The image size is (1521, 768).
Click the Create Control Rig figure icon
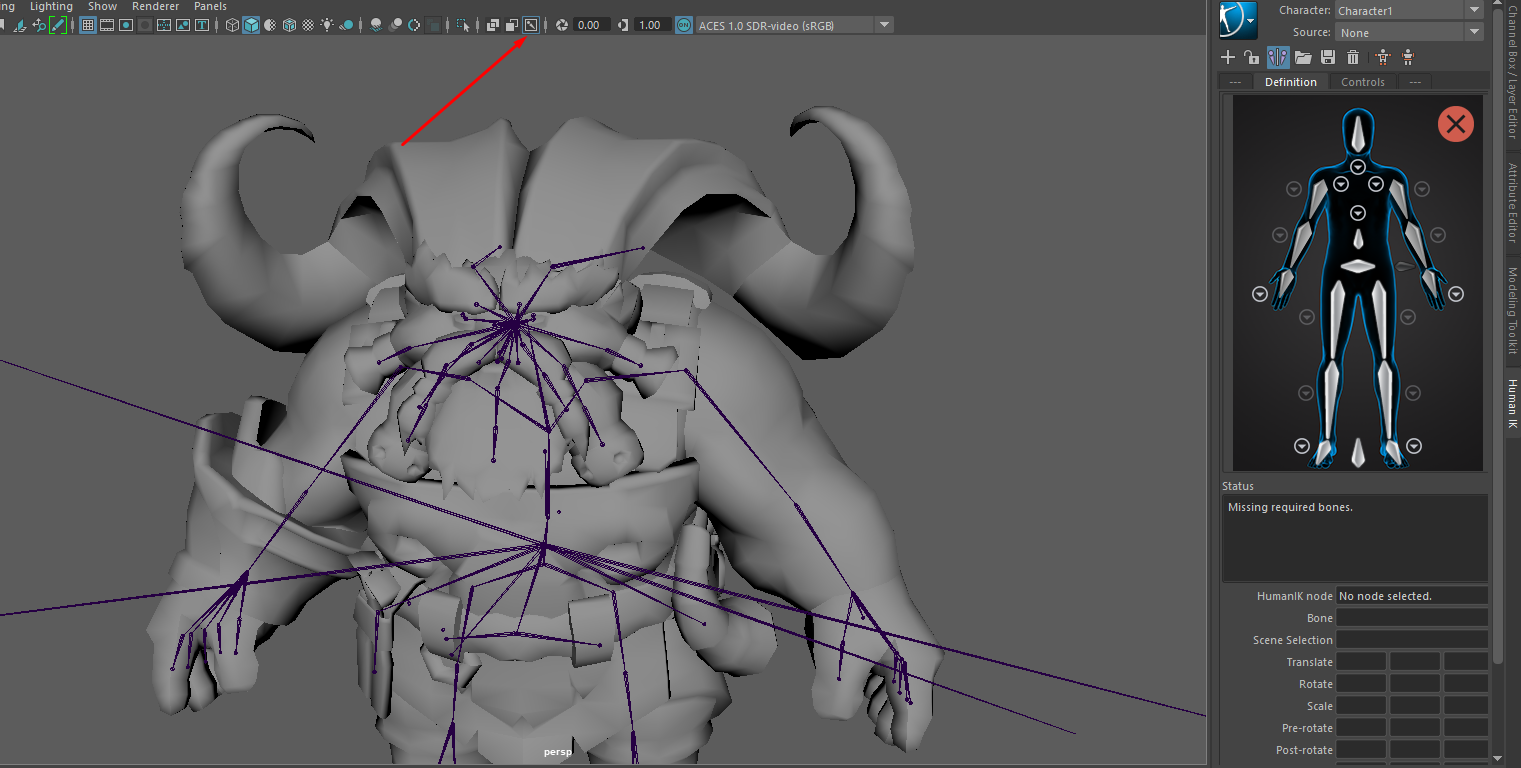click(1384, 58)
